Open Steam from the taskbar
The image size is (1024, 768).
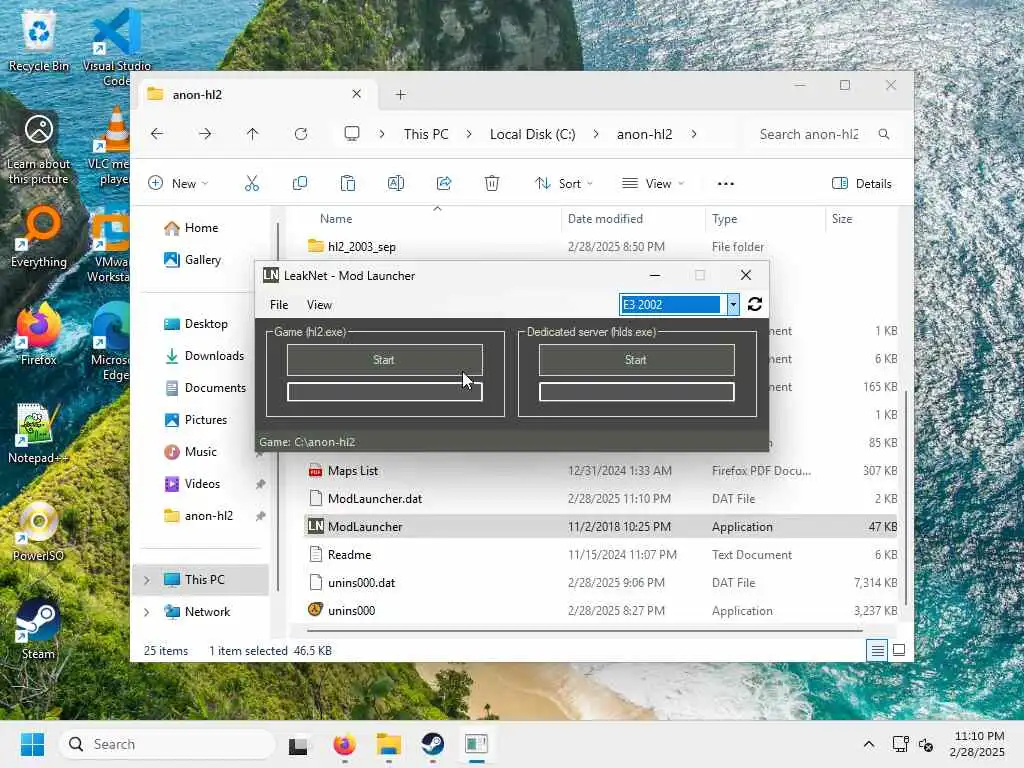click(x=432, y=744)
